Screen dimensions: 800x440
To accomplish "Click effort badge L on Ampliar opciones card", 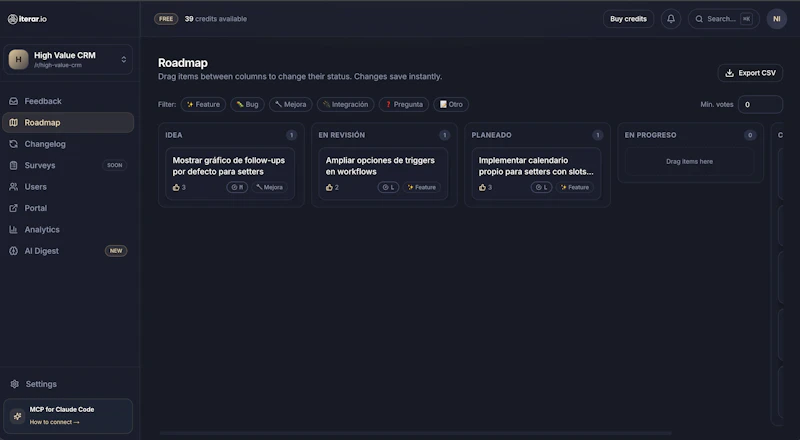I will (388, 187).
